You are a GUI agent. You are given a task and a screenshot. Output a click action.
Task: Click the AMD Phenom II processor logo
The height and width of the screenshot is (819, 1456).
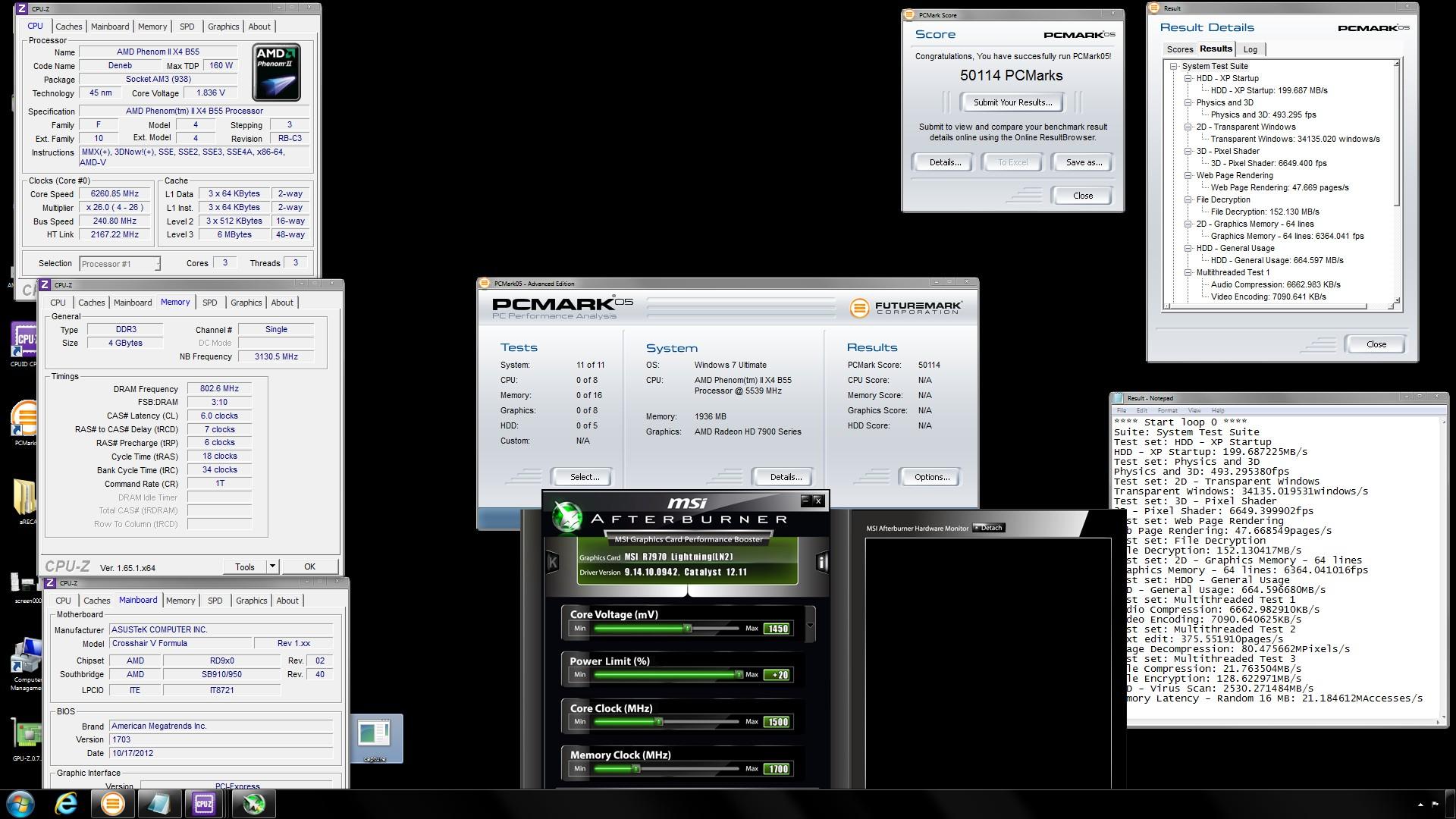click(x=277, y=72)
